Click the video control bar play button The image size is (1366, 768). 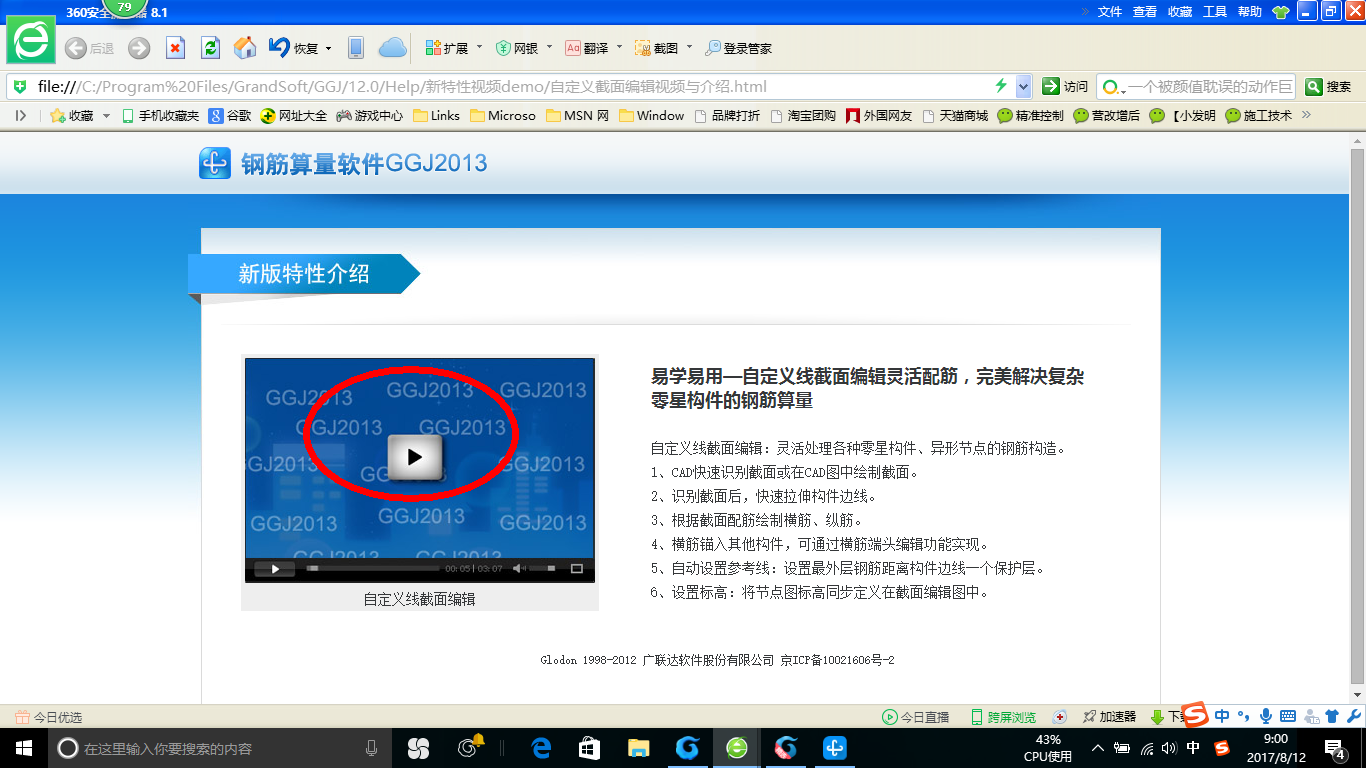275,569
